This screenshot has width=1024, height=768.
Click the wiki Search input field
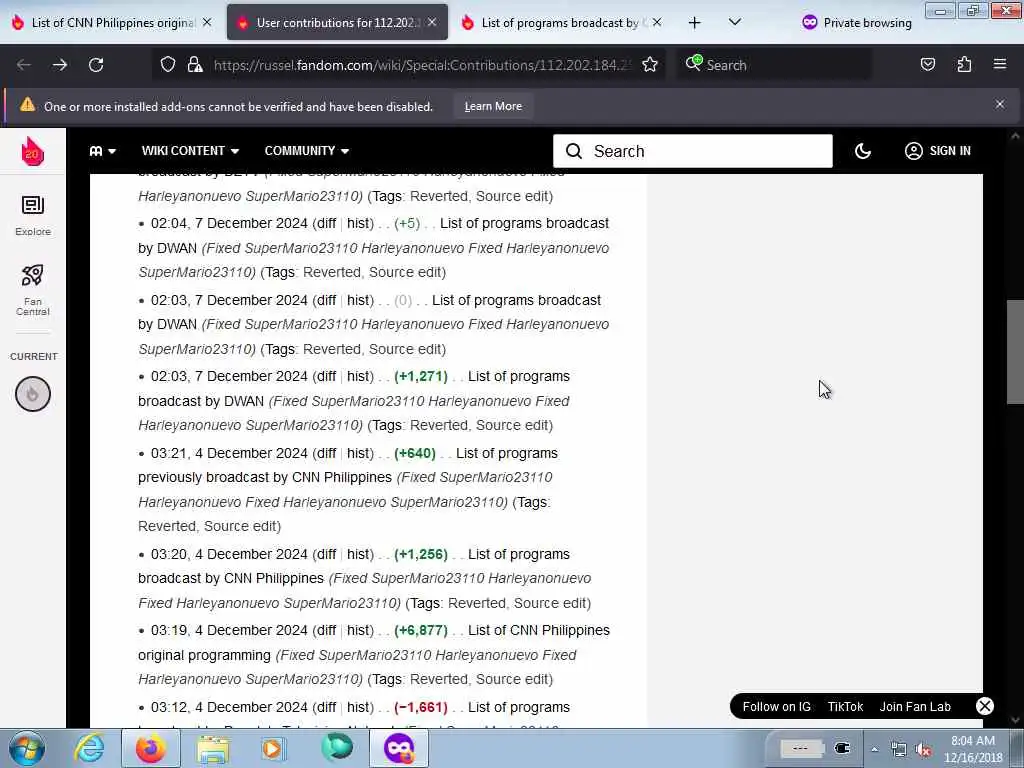pyautogui.click(x=693, y=151)
